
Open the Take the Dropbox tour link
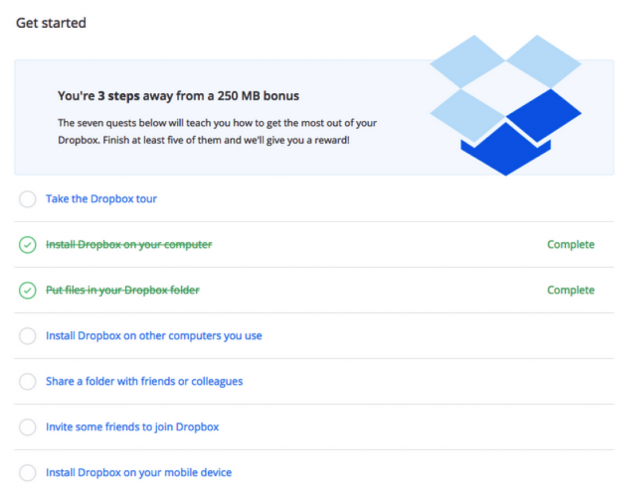point(101,199)
